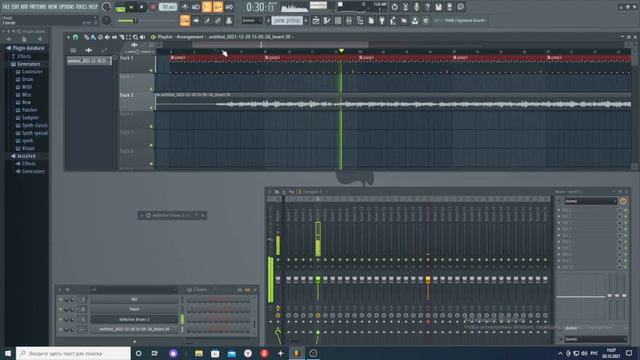Image resolution: width=640 pixels, height=360 pixels.
Task: Toggle loop recording icon
Action: (x=229, y=7)
